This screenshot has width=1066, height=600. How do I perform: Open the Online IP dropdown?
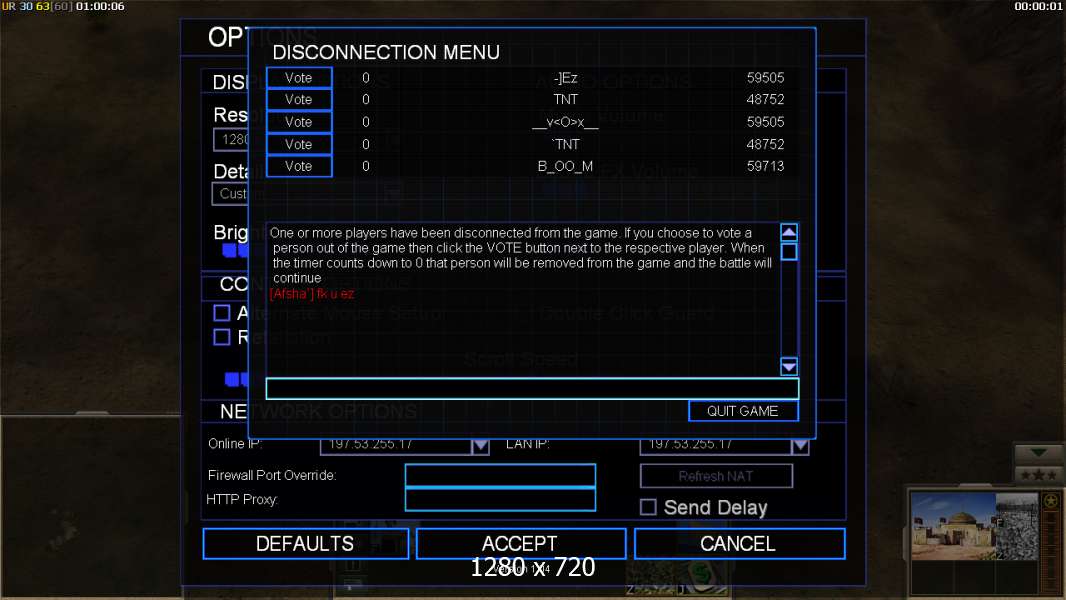[x=480, y=446]
